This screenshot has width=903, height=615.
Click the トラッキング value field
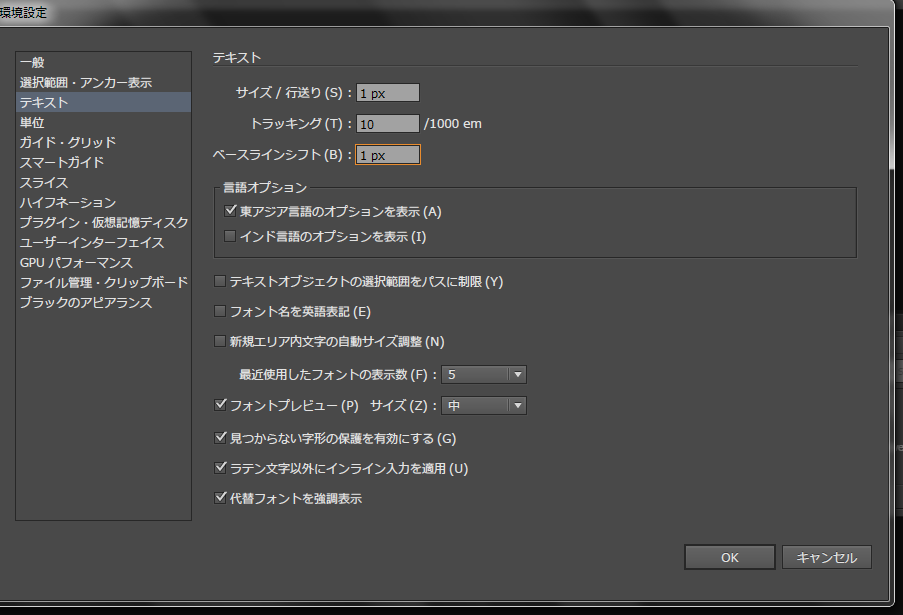click(x=388, y=124)
